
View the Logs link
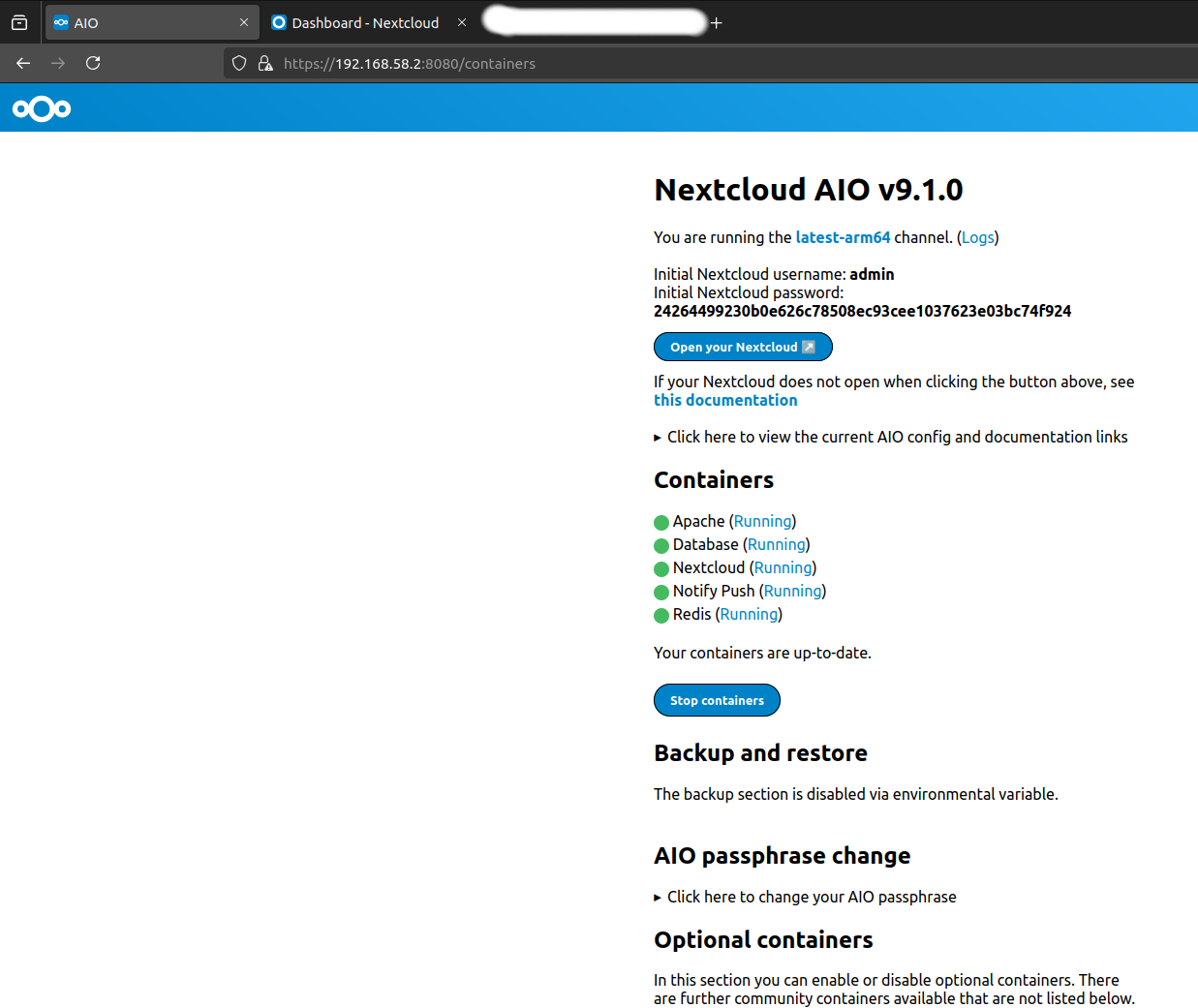click(x=977, y=236)
